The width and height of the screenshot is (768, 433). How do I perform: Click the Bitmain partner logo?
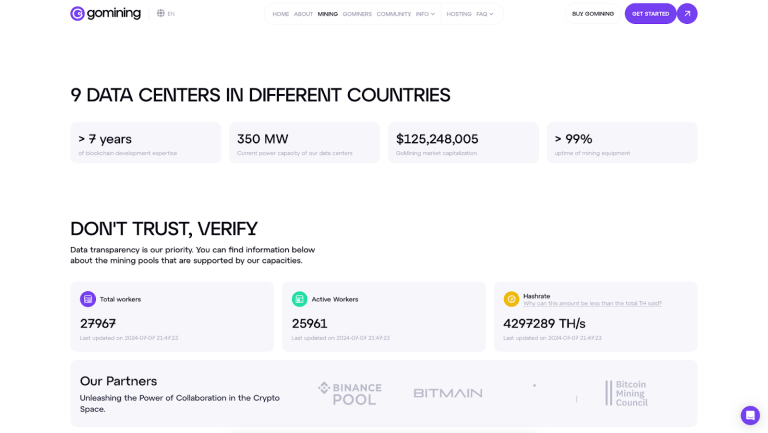tap(448, 393)
